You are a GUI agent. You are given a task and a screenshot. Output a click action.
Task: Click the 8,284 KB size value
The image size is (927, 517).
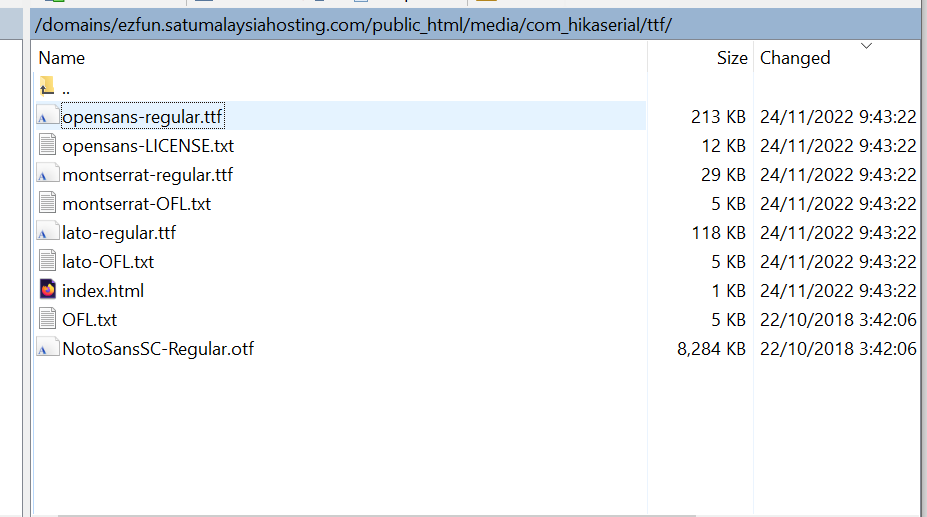click(711, 349)
